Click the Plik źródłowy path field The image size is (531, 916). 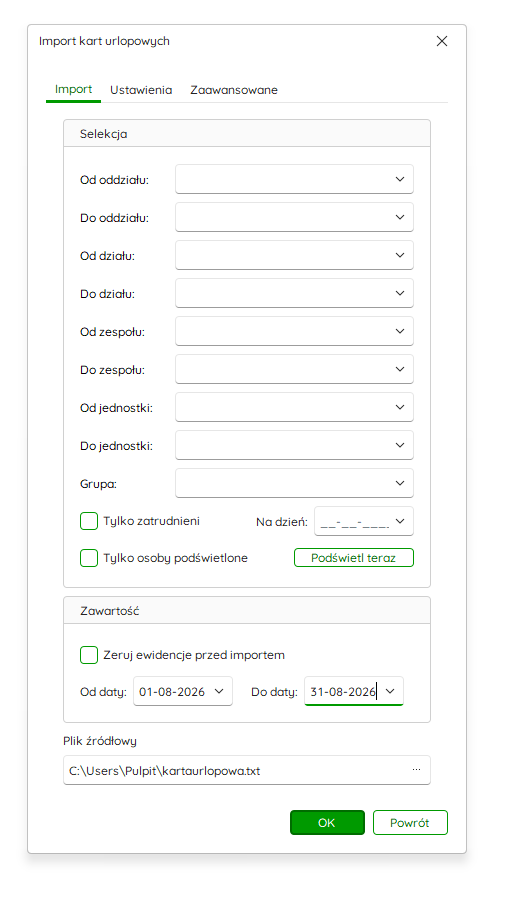[x=247, y=770]
